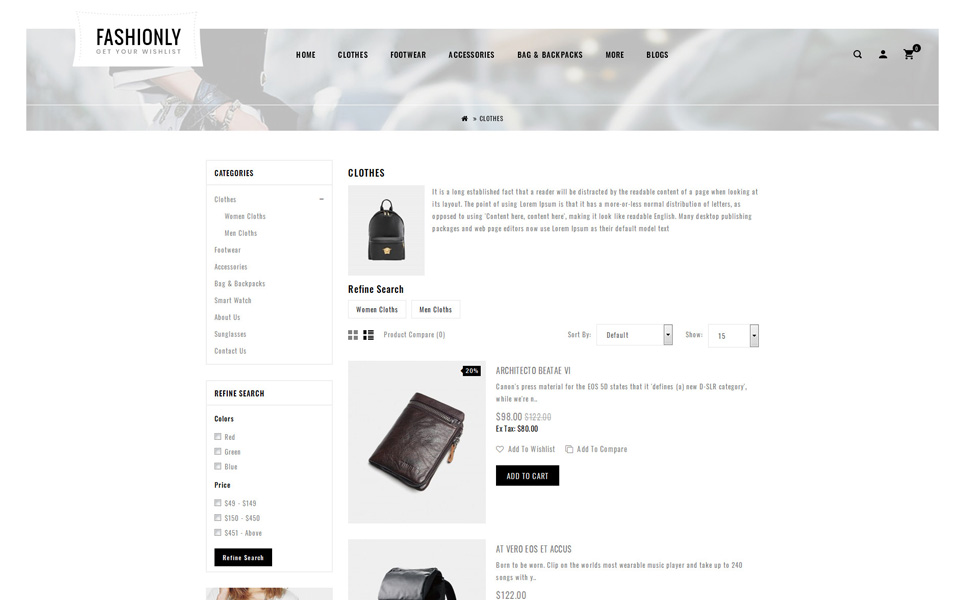The image size is (965, 600).
Task: Check the Green color filter
Action: point(218,451)
